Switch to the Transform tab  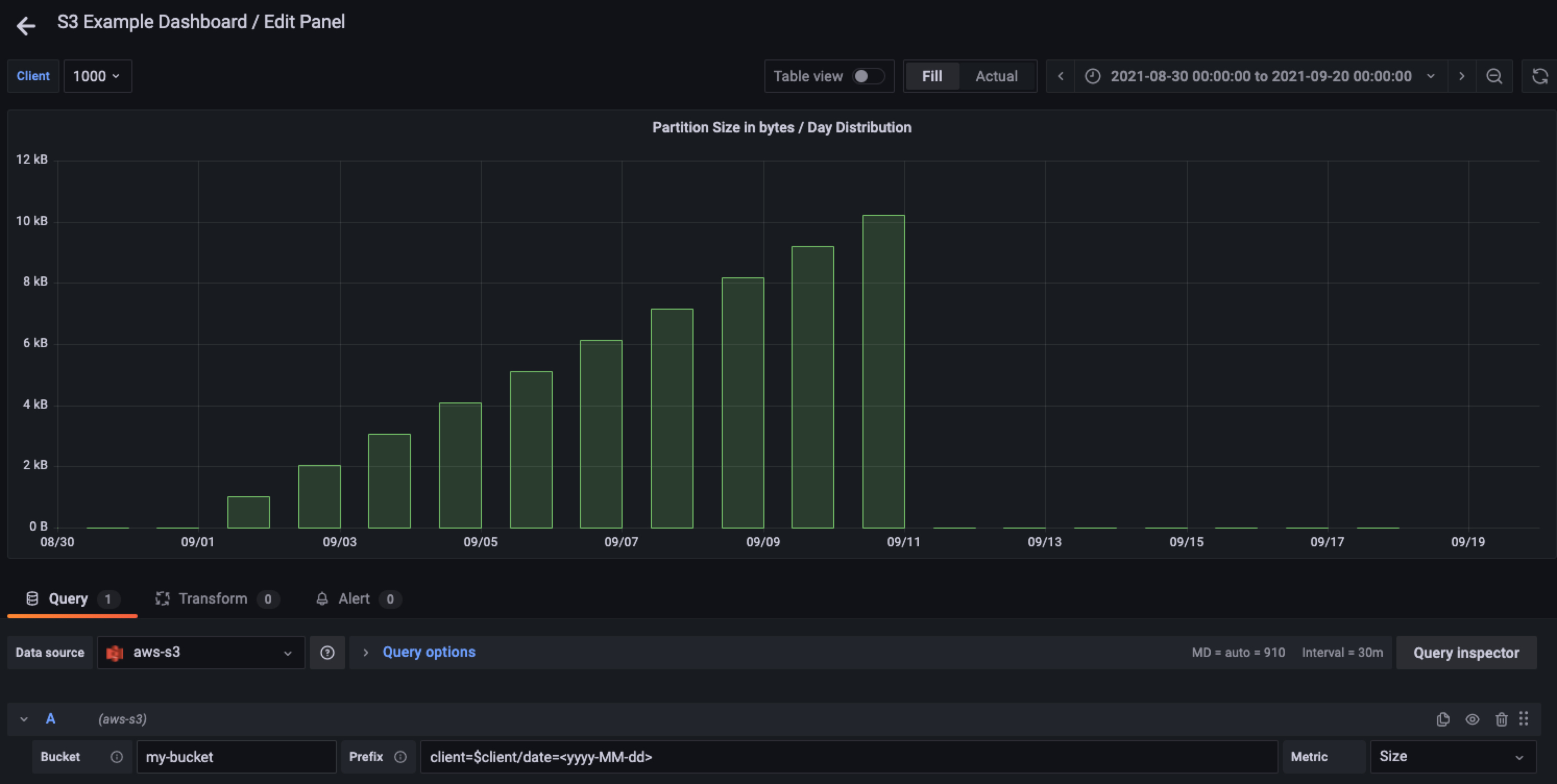213,598
